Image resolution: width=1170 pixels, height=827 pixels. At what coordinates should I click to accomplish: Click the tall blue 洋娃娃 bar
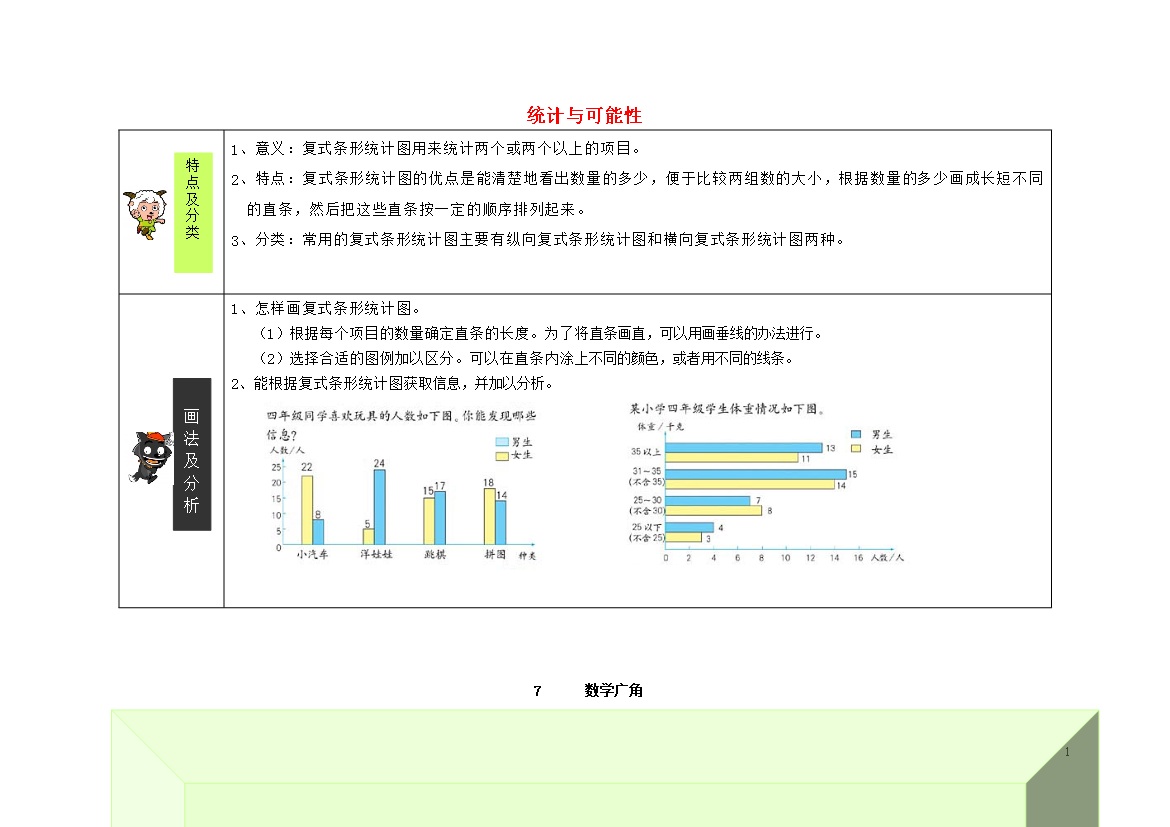380,507
